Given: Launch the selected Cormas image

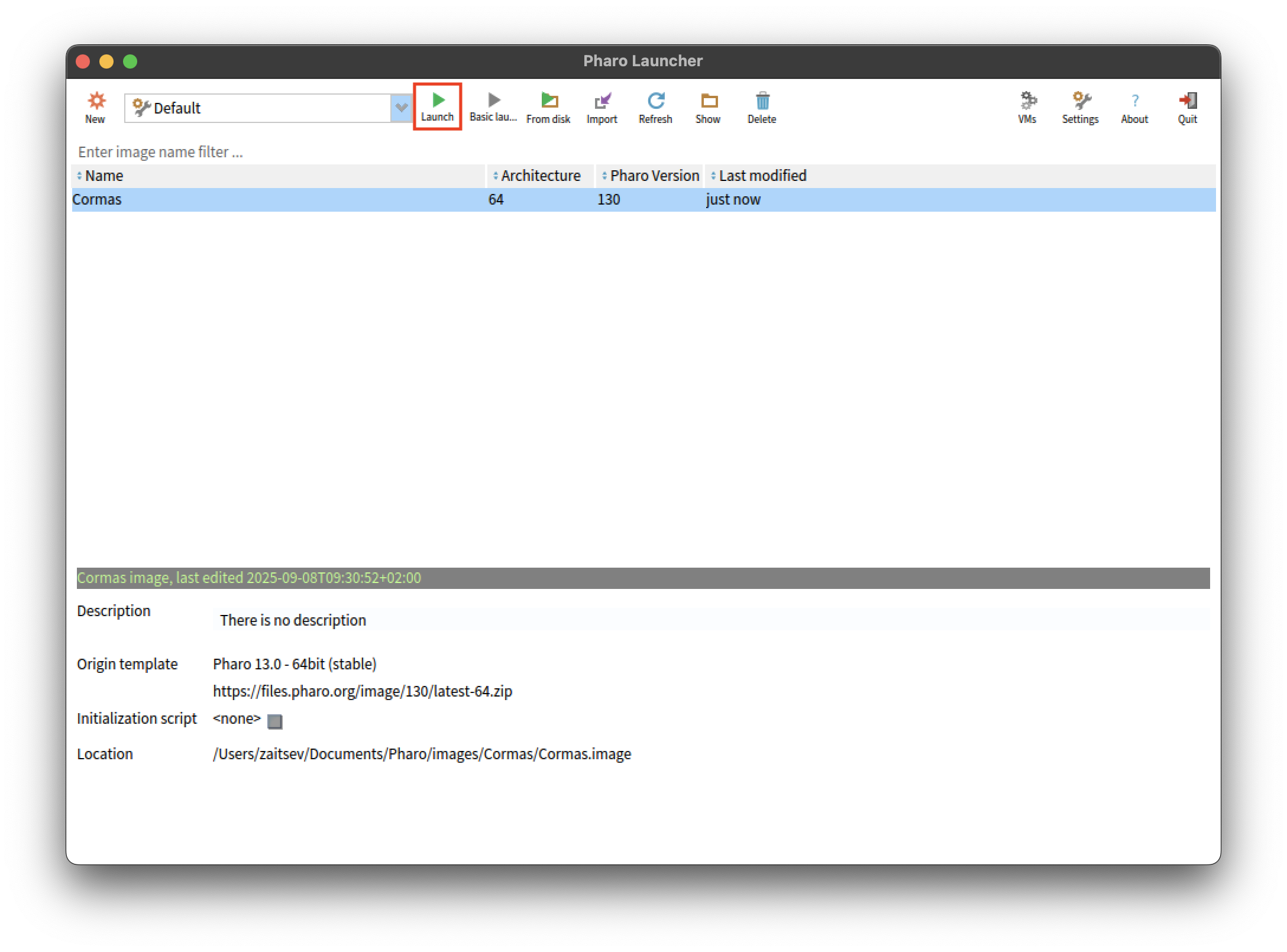Looking at the screenshot, I should click(x=437, y=106).
